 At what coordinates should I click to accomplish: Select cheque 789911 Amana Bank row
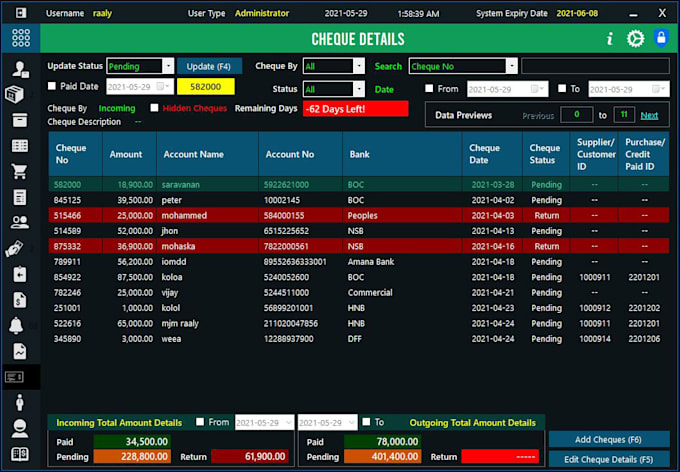(x=359, y=262)
